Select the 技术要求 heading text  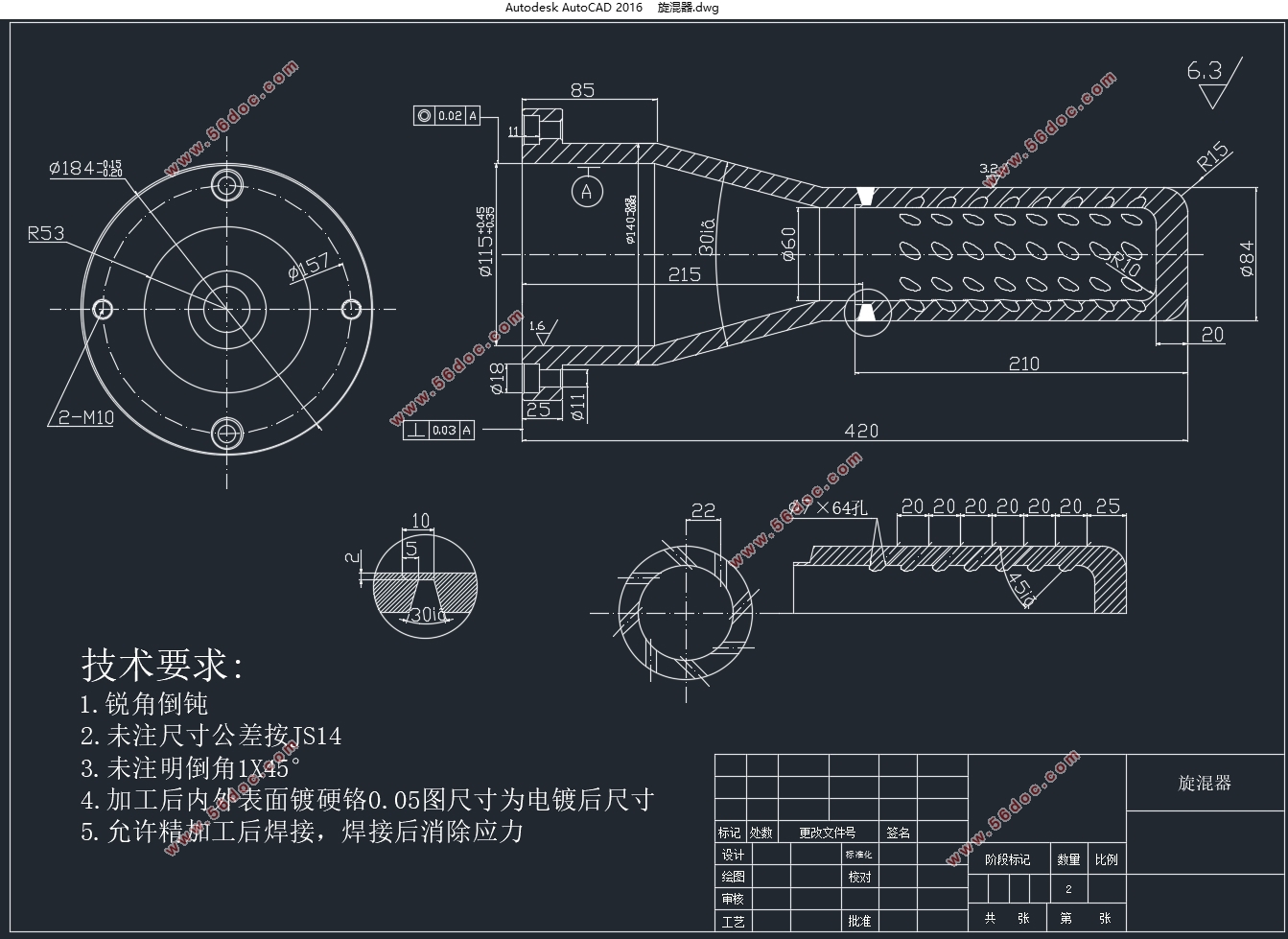pos(163,664)
